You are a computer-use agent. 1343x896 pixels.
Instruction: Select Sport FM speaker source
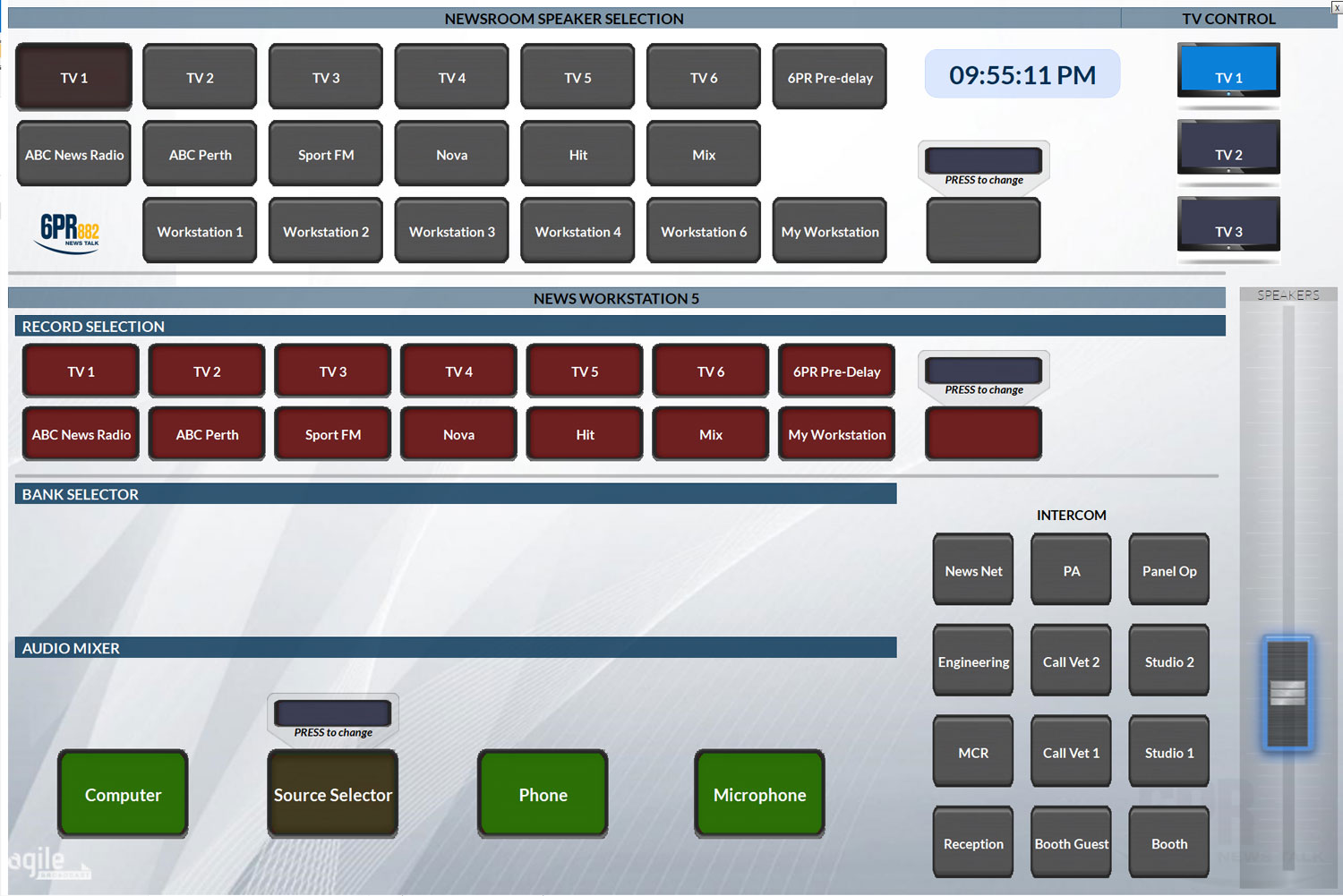(326, 154)
